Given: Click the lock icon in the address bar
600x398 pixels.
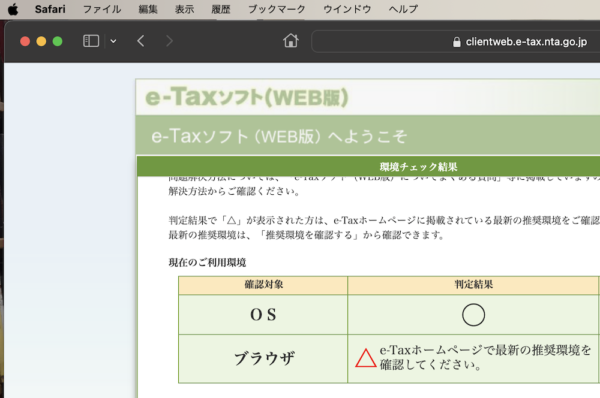Looking at the screenshot, I should coord(457,42).
